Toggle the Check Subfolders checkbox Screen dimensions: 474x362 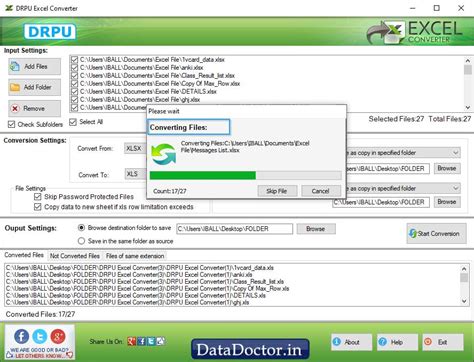[x=11, y=124]
